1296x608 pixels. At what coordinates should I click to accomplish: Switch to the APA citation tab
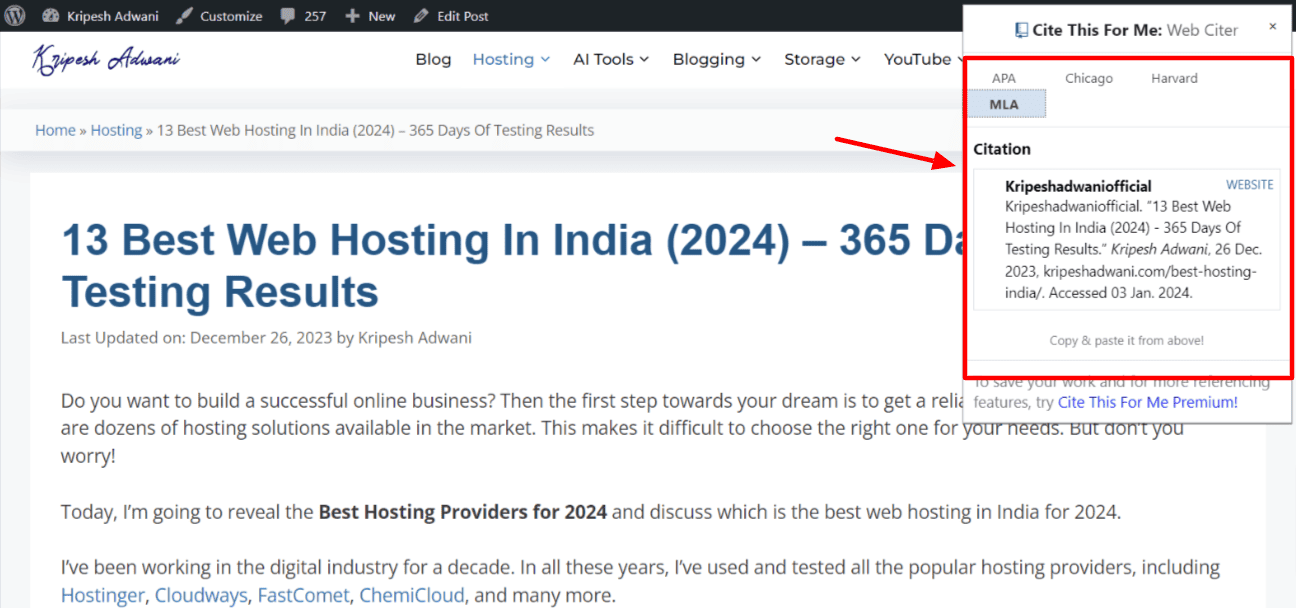(1003, 78)
